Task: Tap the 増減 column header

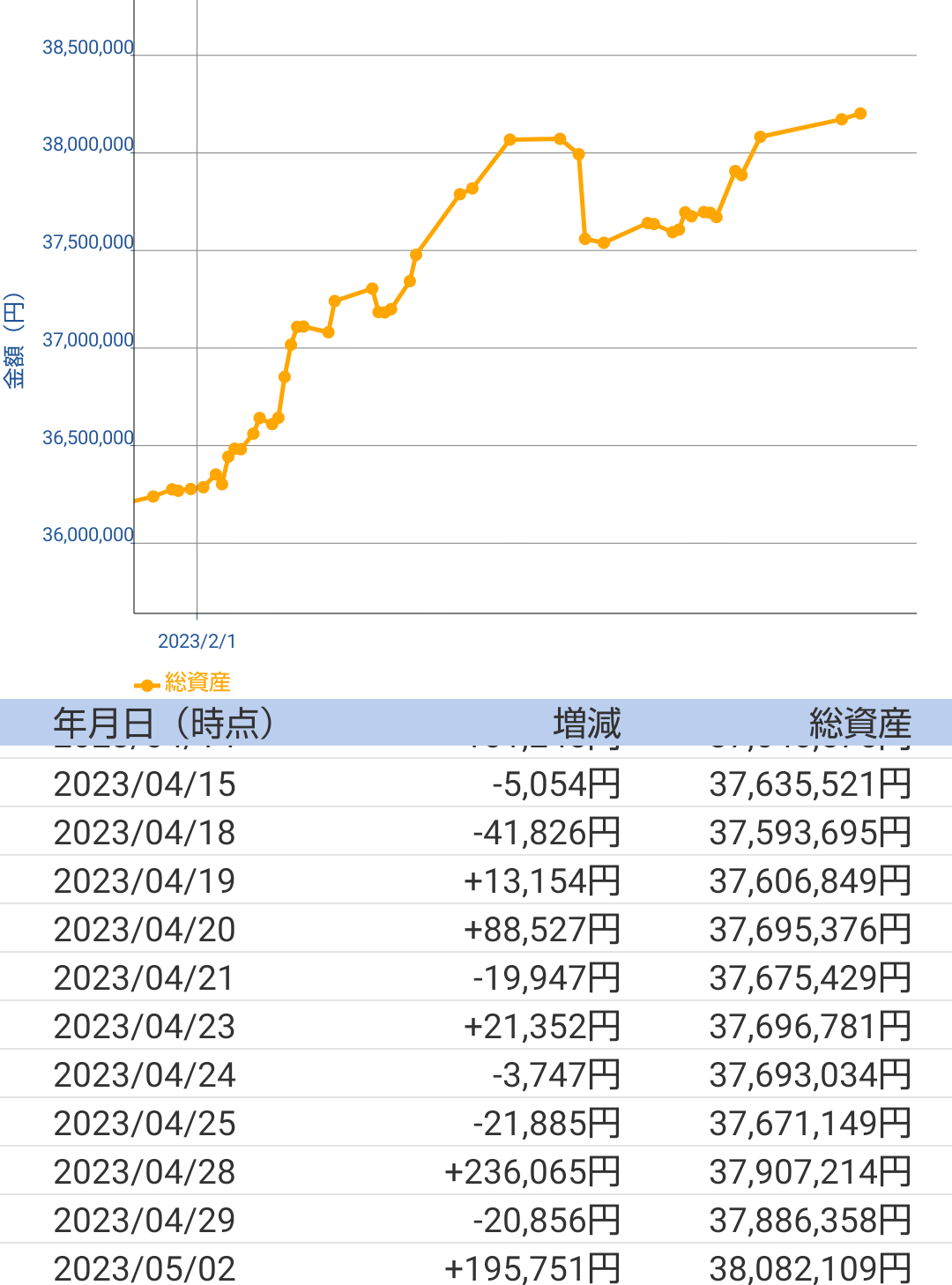Action: point(586,723)
